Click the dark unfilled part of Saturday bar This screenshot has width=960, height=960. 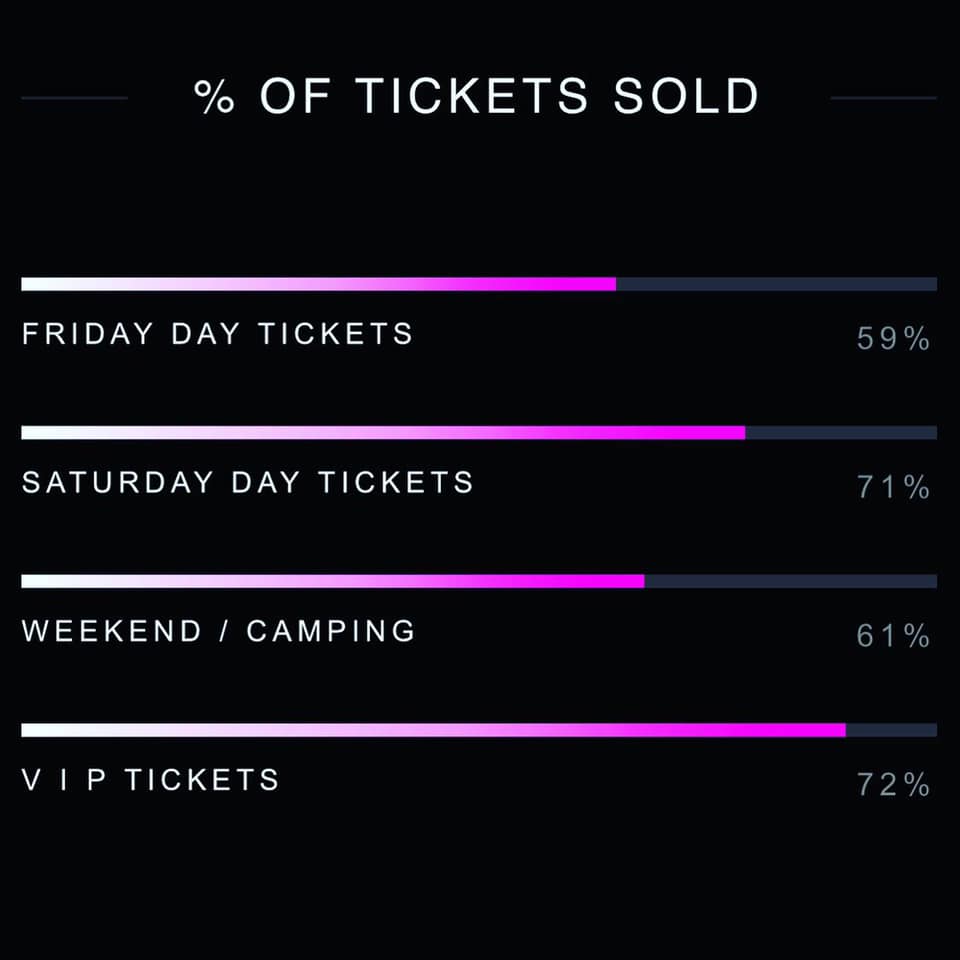(x=841, y=433)
